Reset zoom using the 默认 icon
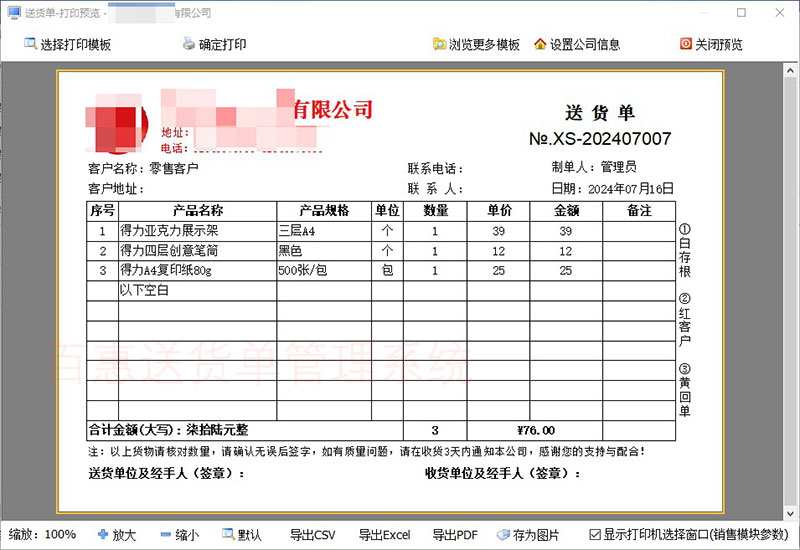 [227, 535]
